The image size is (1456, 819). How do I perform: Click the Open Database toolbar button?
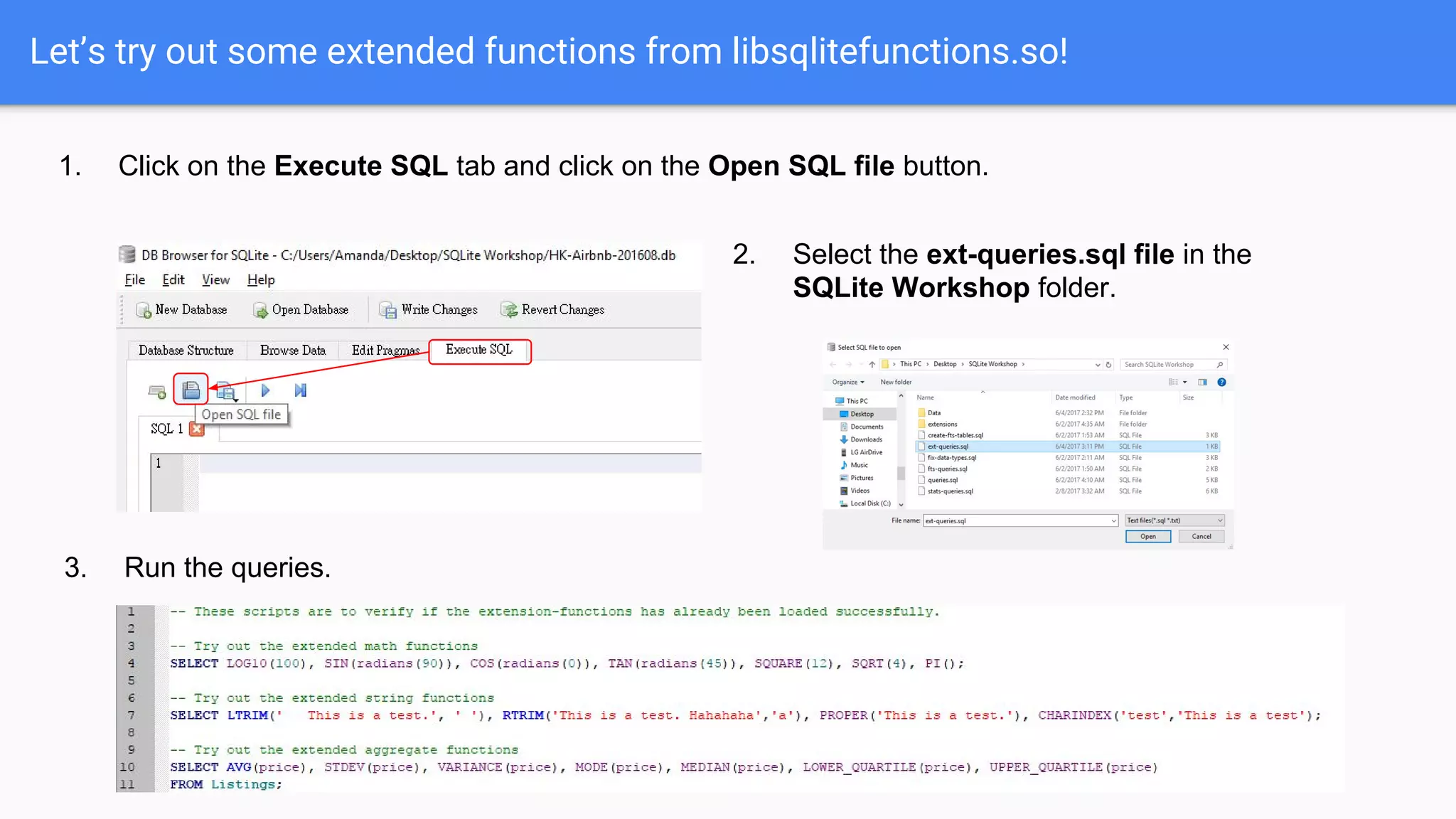(301, 310)
